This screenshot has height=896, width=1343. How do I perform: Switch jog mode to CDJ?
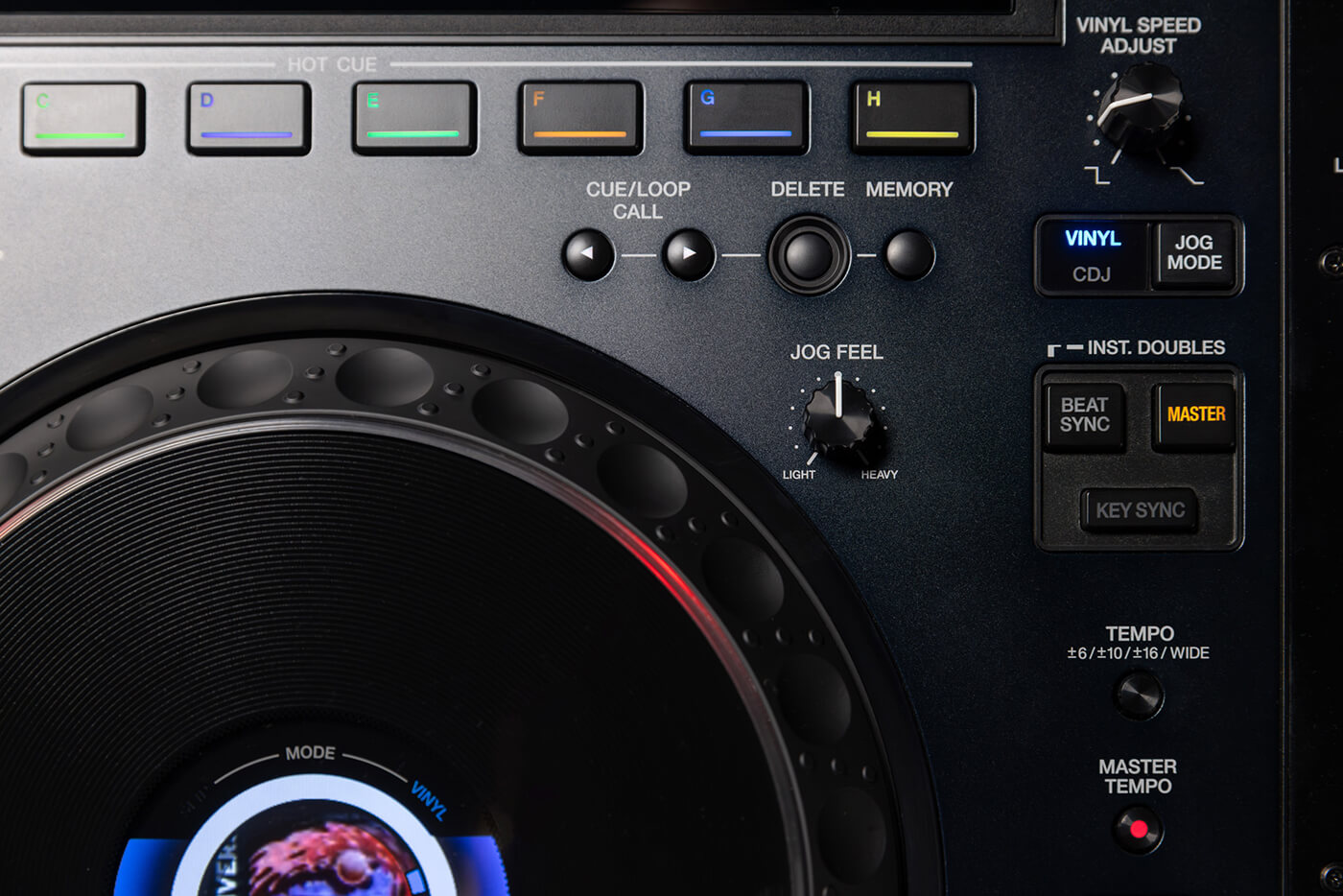[x=1092, y=273]
